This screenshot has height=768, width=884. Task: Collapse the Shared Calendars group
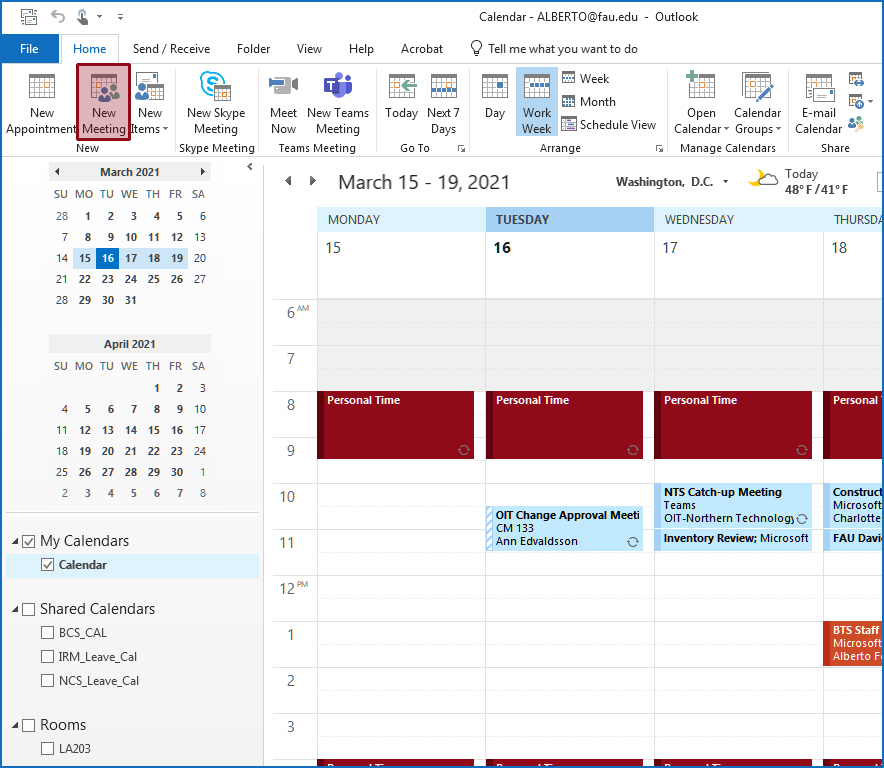[16, 609]
